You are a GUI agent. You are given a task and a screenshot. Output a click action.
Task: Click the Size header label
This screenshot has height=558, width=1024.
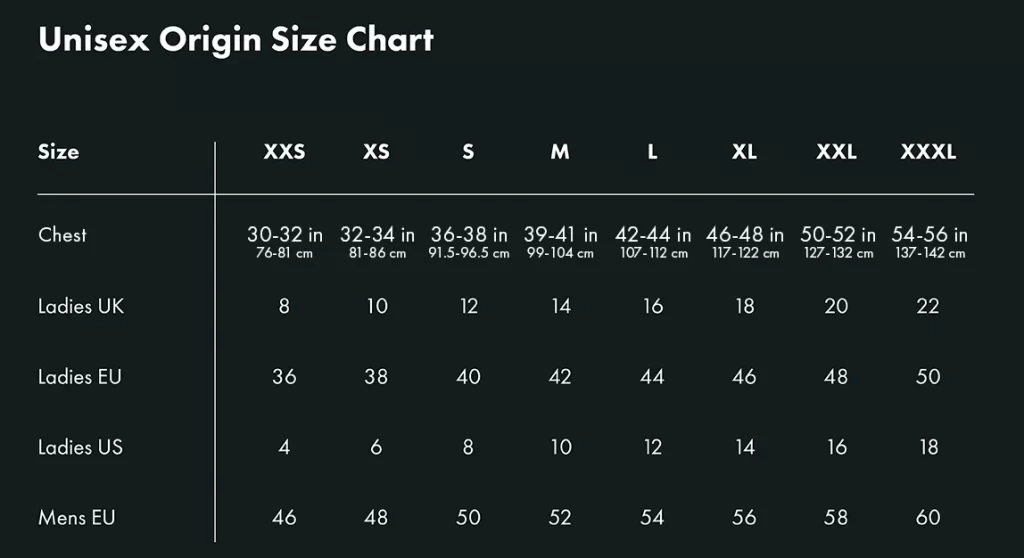tap(58, 153)
